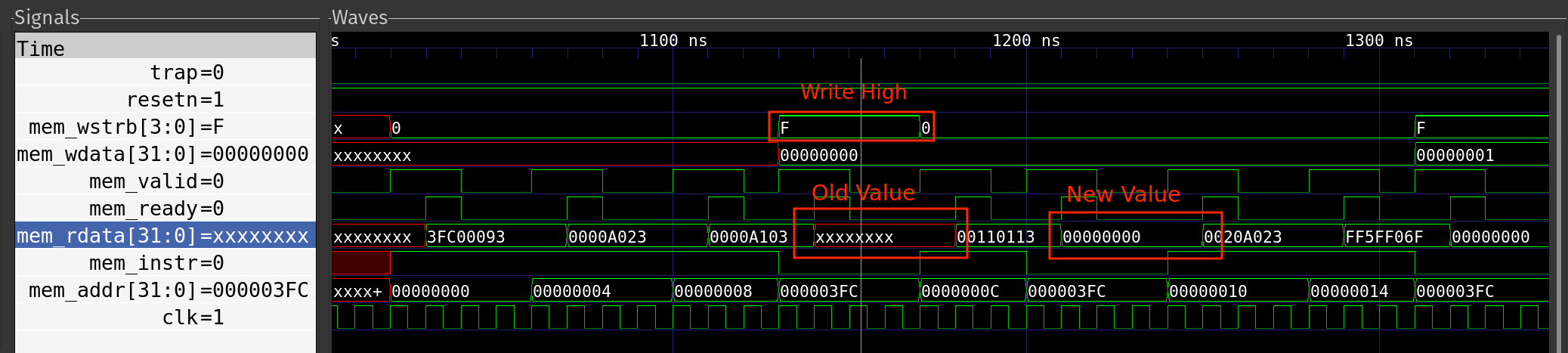Click the 00110113 value on mem_rdata wave
Screen dimensions: 1568x353
click(x=996, y=237)
